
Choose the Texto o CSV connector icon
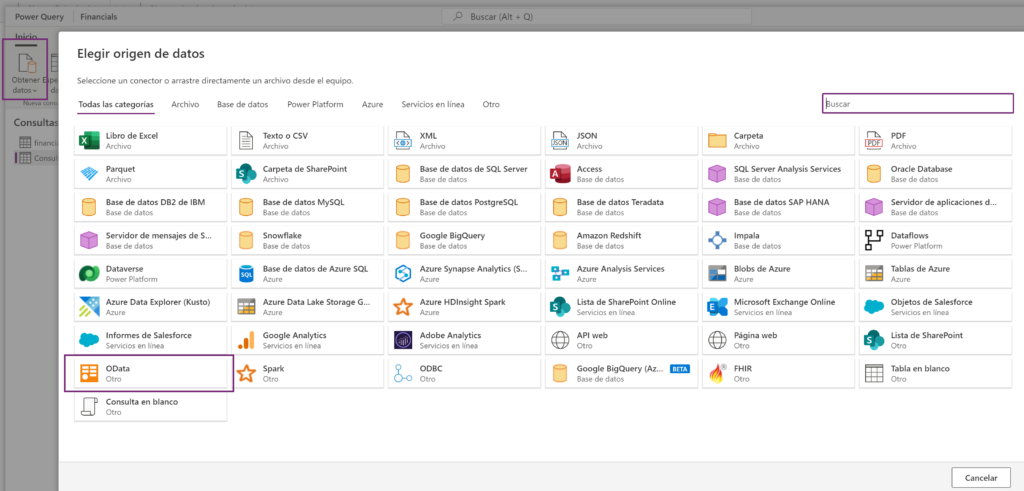[245, 140]
